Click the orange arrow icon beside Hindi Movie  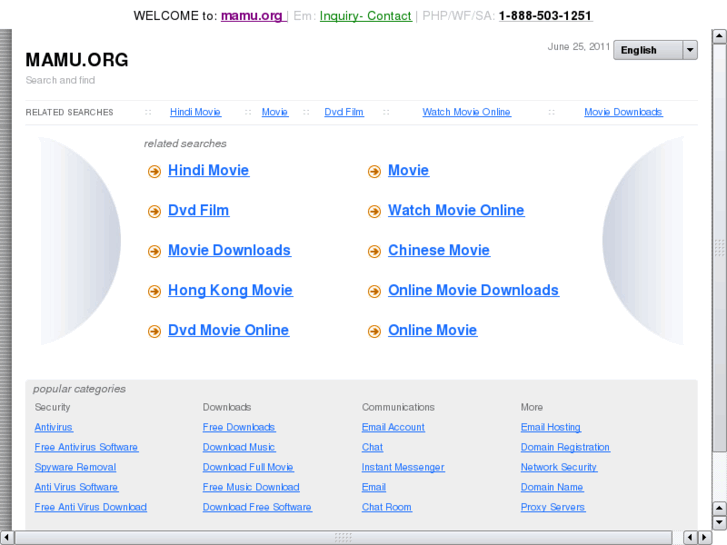154,172
